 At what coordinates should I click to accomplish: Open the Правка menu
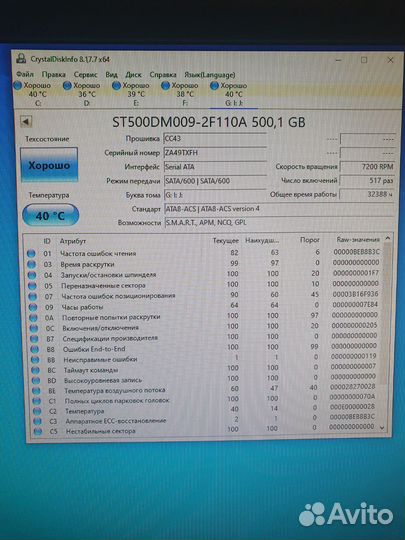[x=53, y=74]
